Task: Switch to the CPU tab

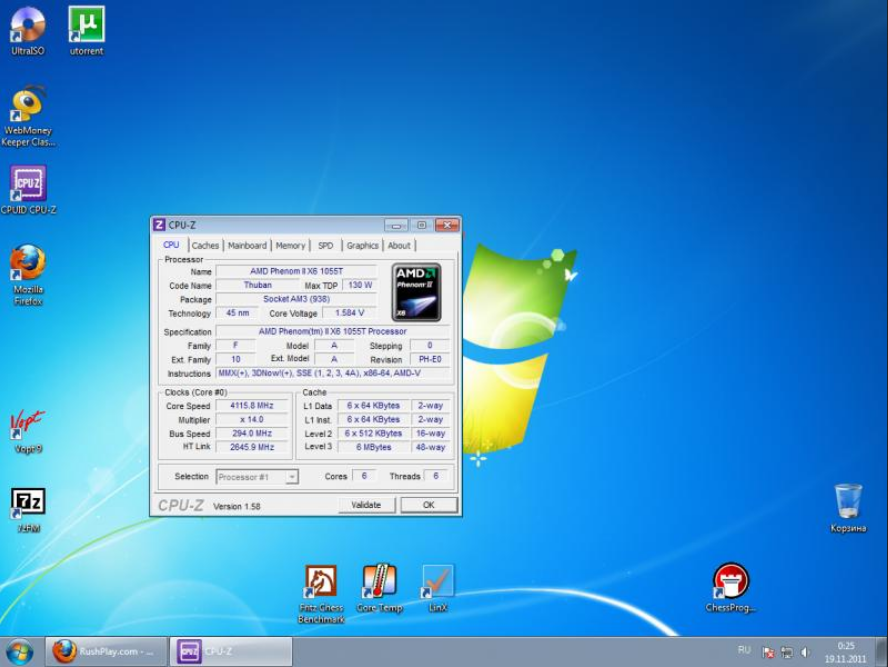Action: 171,245
